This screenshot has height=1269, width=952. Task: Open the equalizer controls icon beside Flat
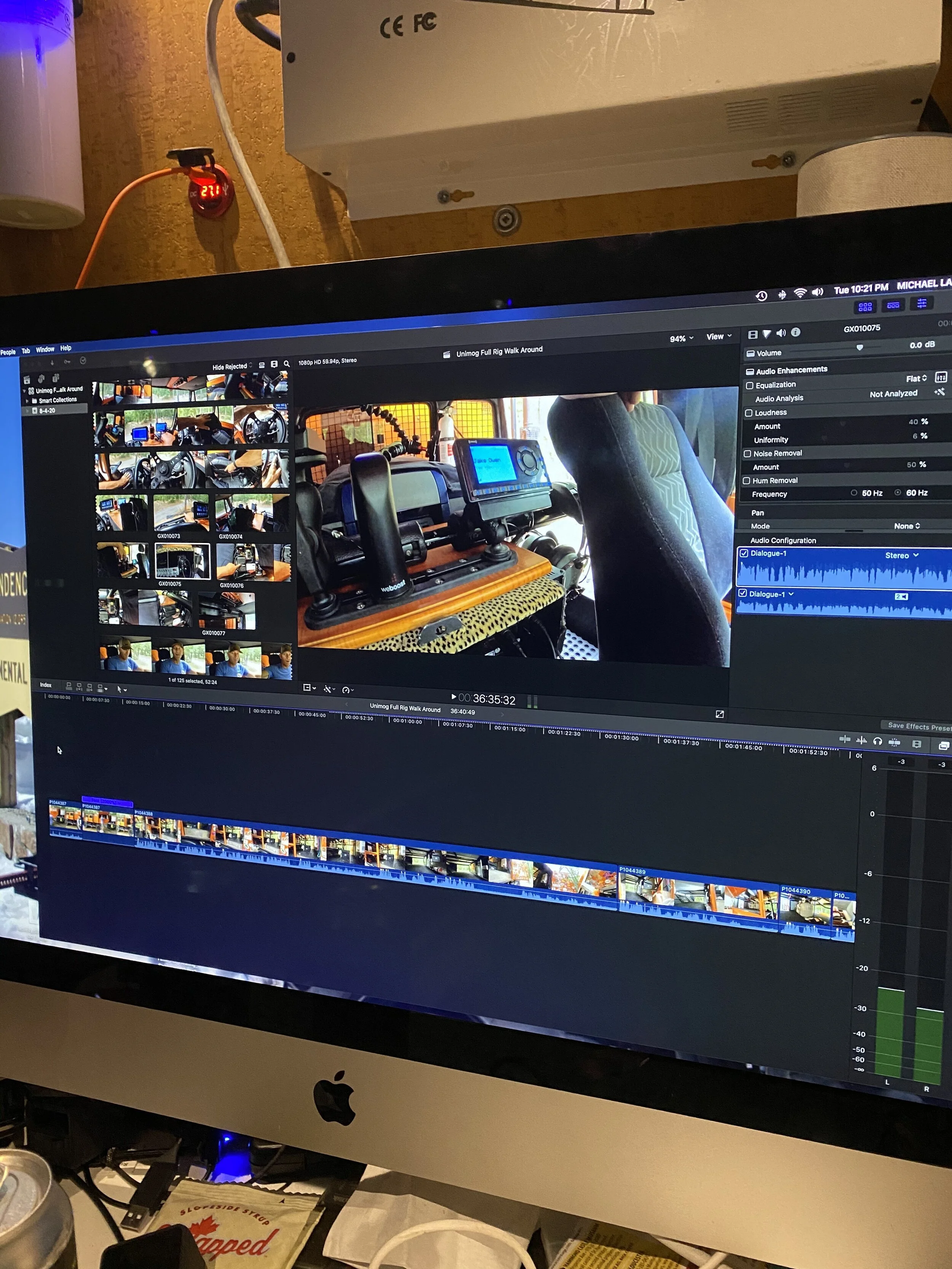point(941,377)
